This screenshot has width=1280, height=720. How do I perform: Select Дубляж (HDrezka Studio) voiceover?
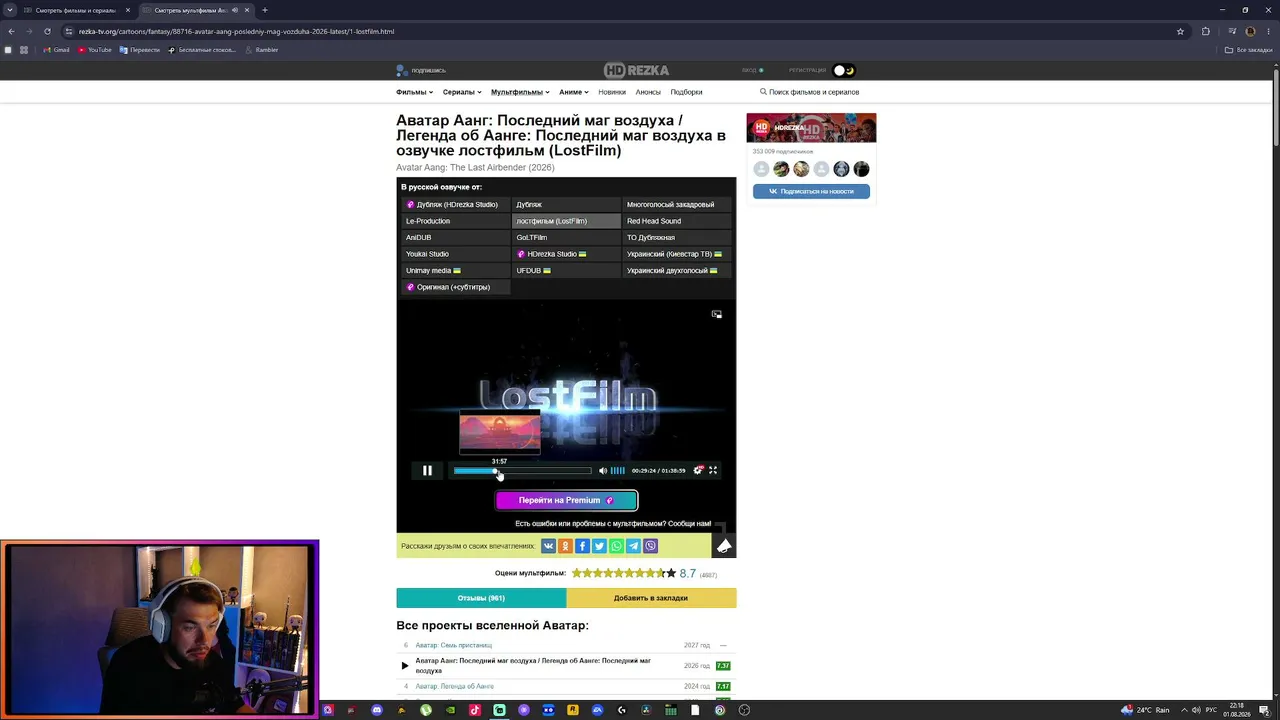[x=455, y=204]
